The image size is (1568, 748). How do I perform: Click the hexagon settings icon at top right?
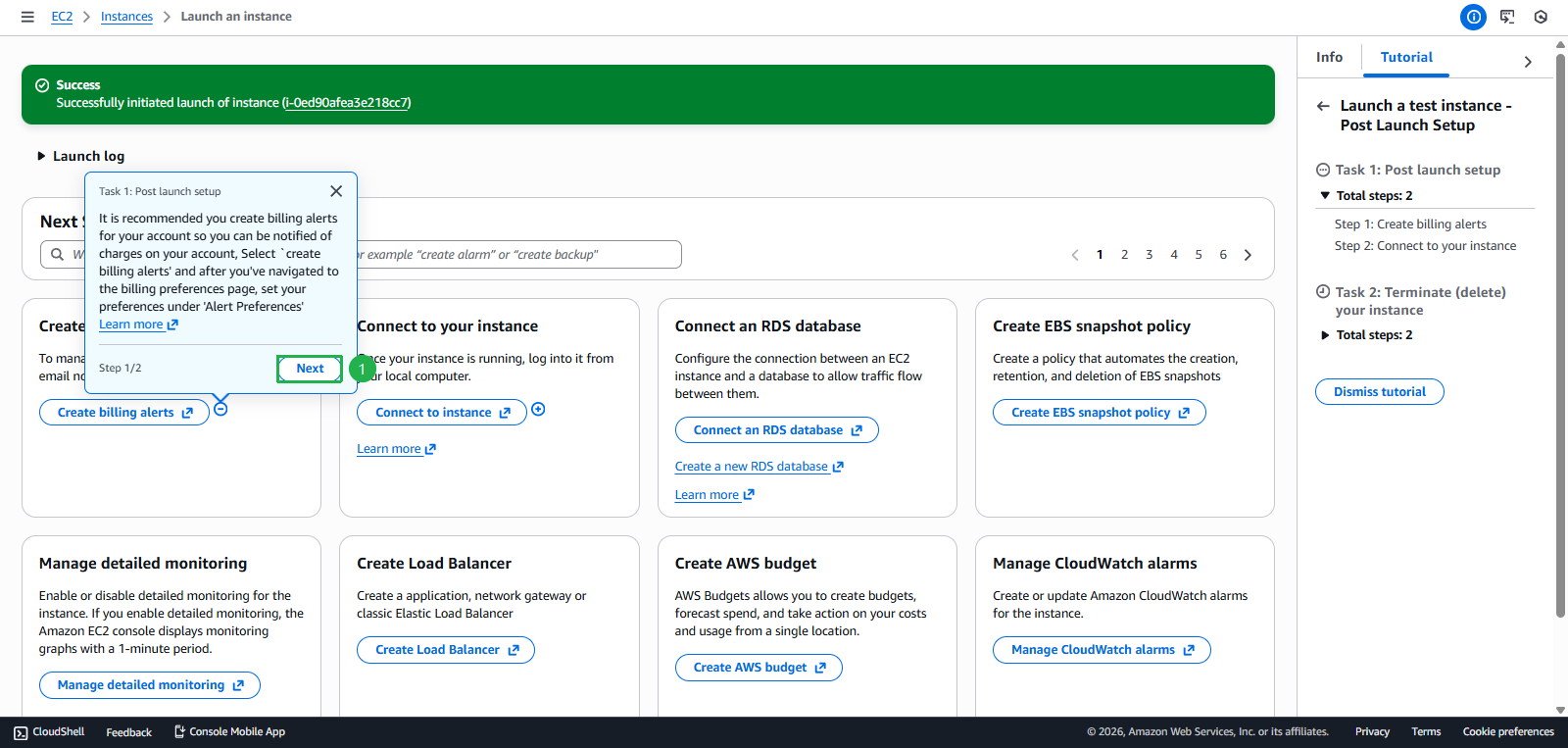coord(1541,17)
